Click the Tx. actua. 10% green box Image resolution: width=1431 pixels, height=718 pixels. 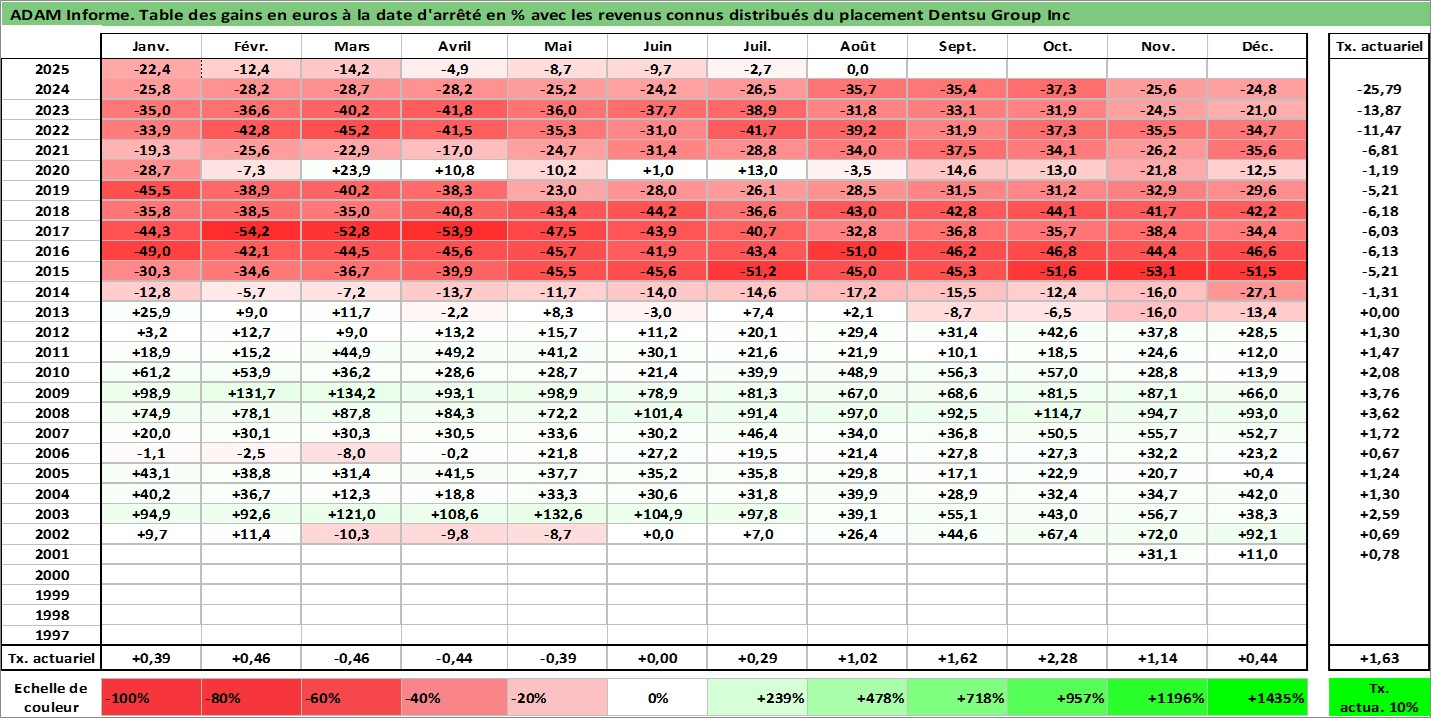click(1378, 697)
